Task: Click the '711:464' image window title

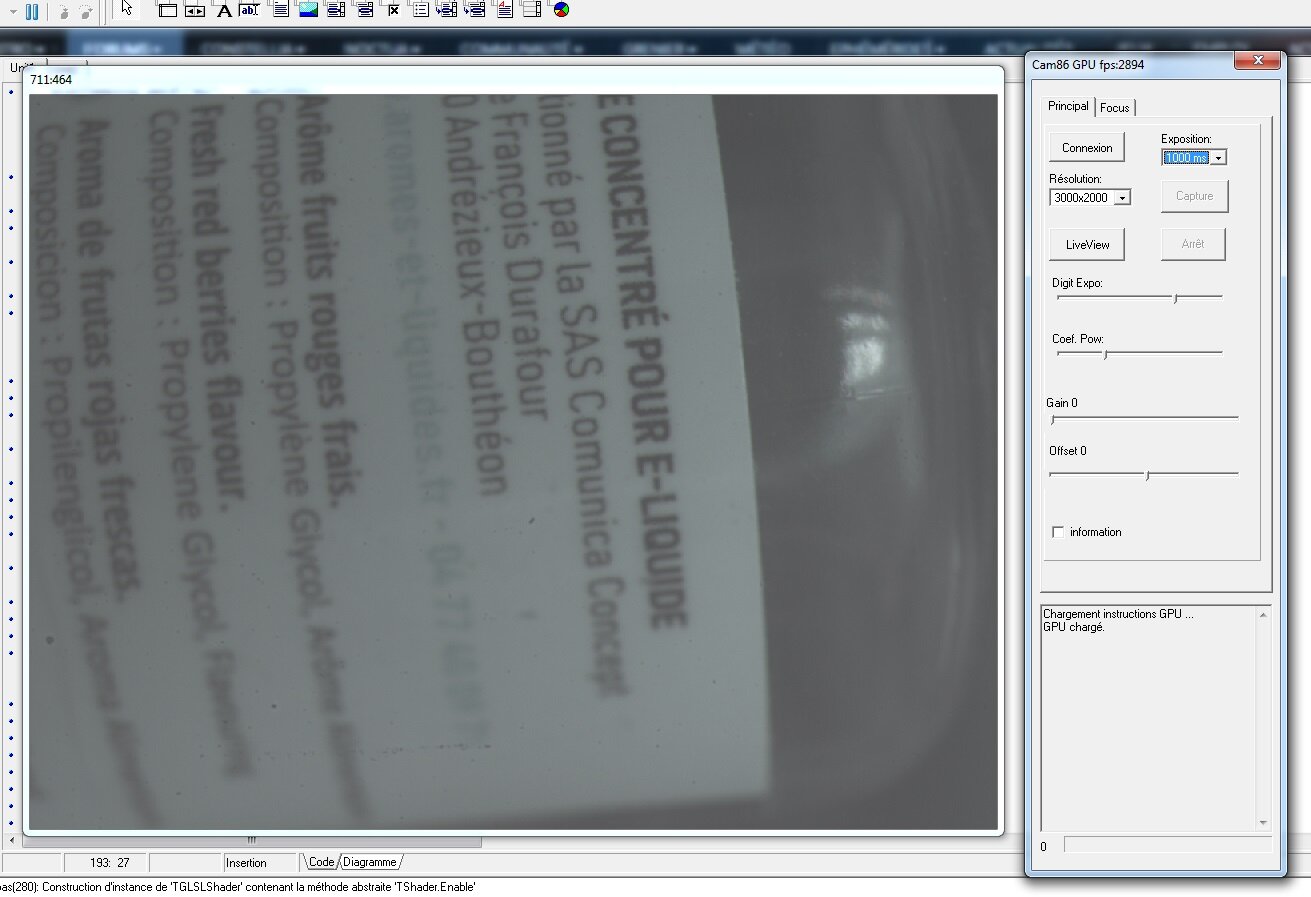Action: (50, 79)
